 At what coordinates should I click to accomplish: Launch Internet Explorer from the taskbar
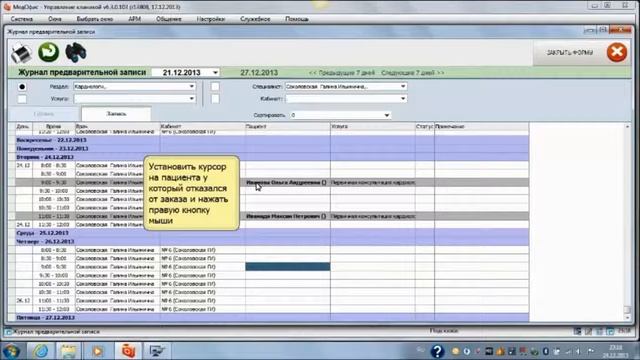pyautogui.click(x=40, y=351)
